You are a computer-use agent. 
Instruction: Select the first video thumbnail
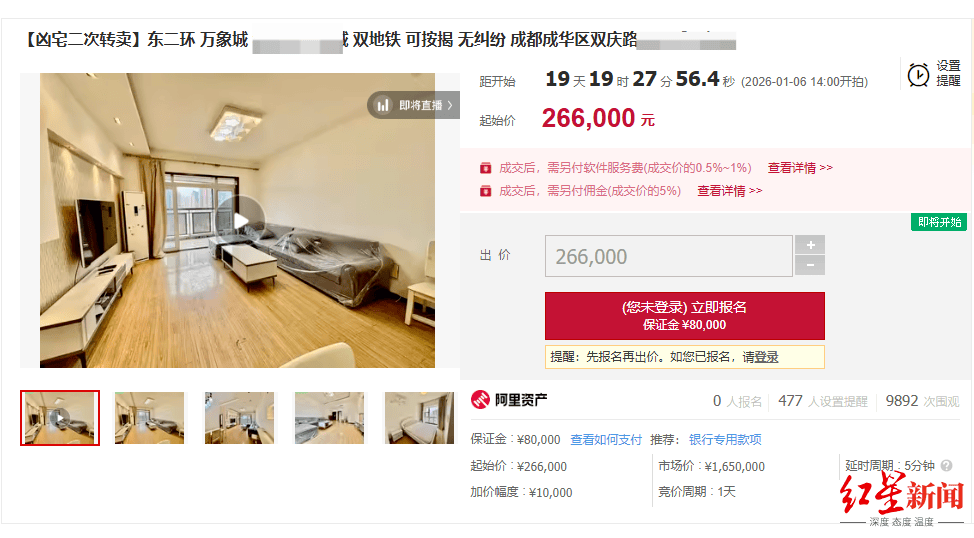pyautogui.click(x=60, y=417)
